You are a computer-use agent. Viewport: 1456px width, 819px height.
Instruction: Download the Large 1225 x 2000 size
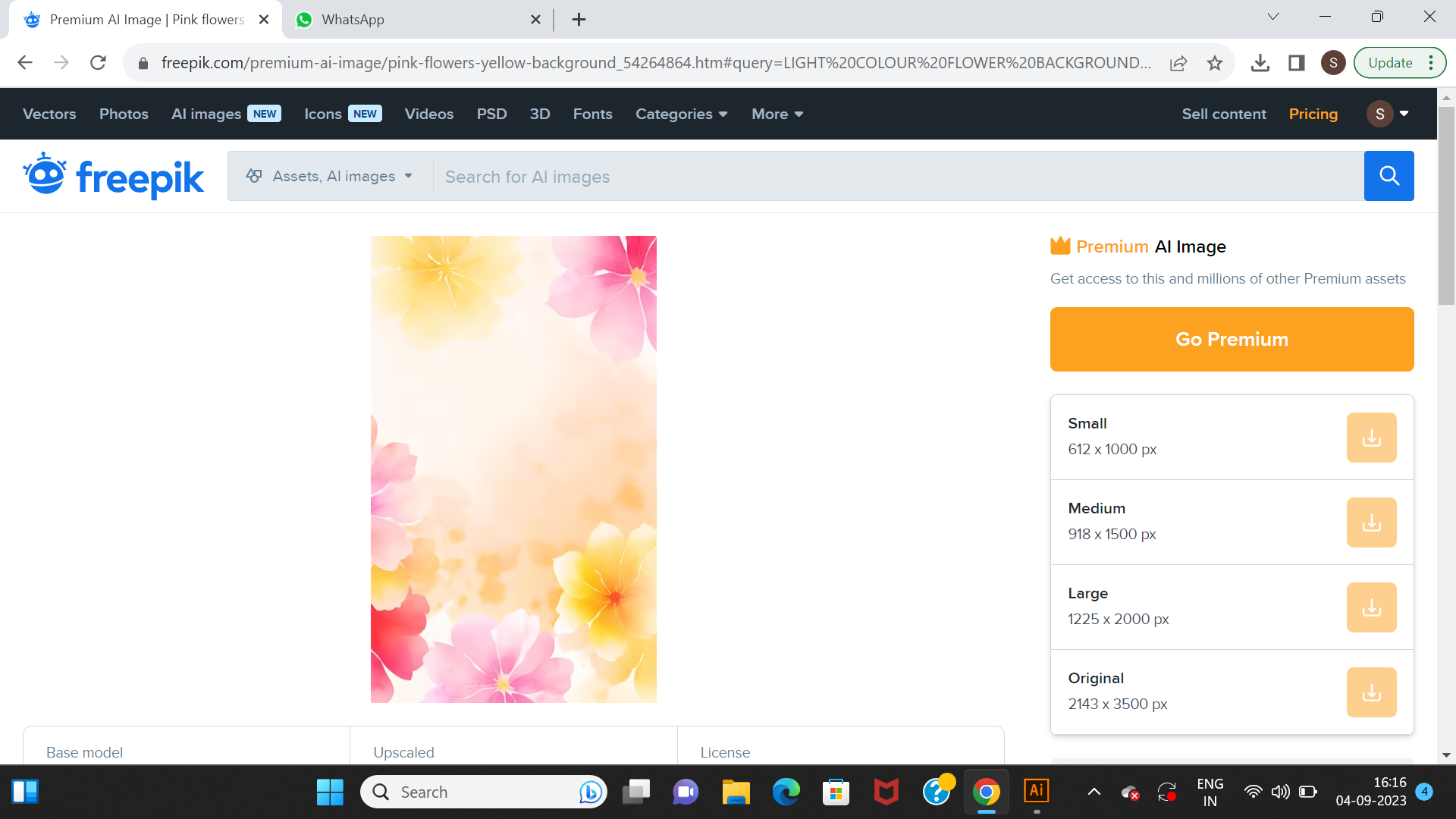click(1371, 607)
